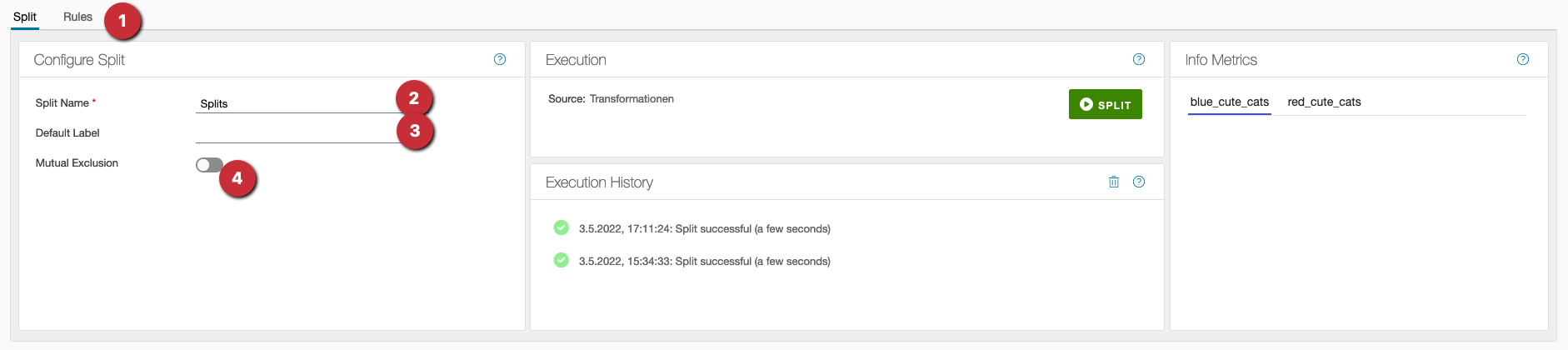Open help for Configure Split panel
This screenshot has width=1568, height=350.
tap(500, 59)
